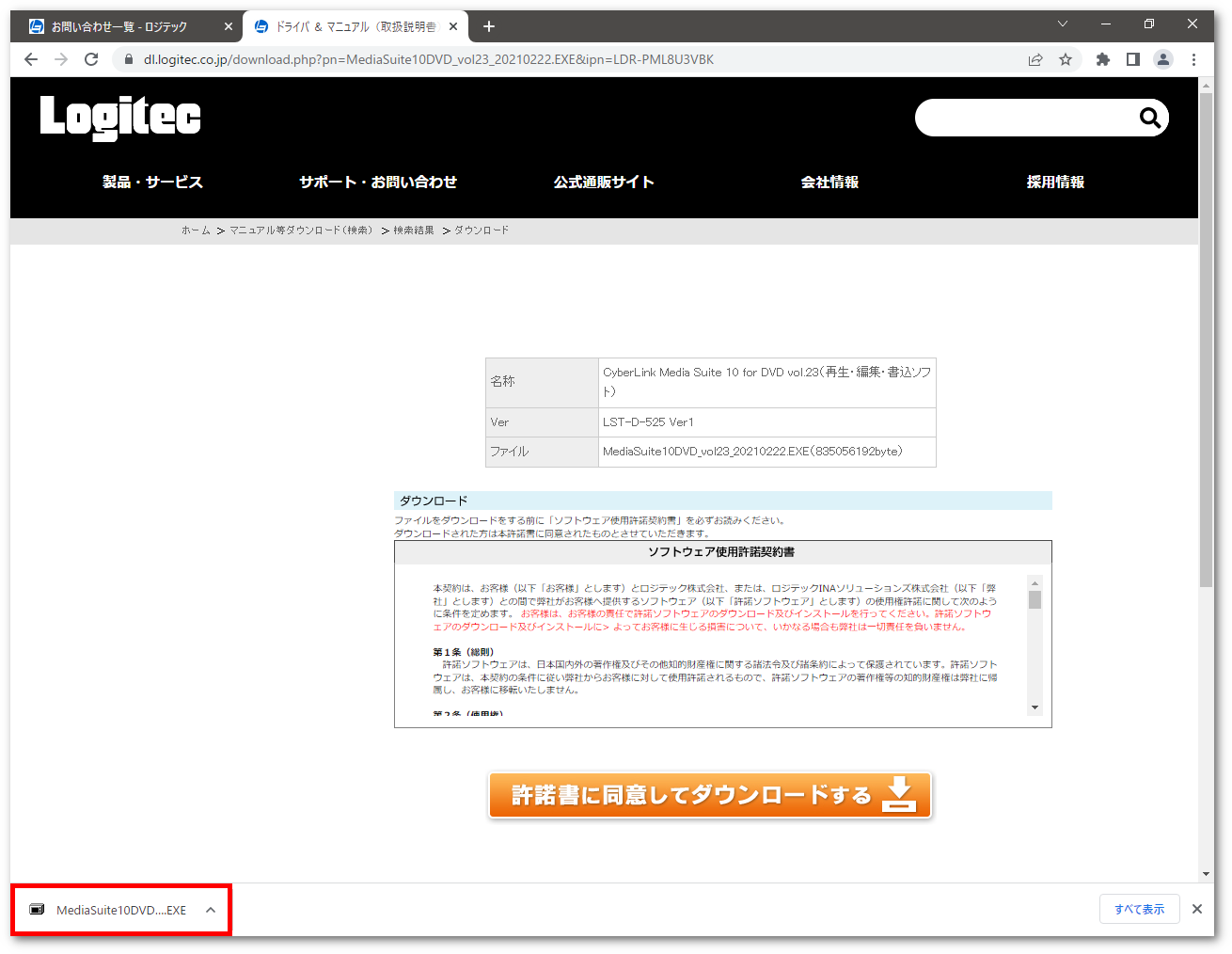Click the MediaSuite10DVD EXE file icon in download bar
Viewport: 1232px width, 954px height.
pos(38,910)
